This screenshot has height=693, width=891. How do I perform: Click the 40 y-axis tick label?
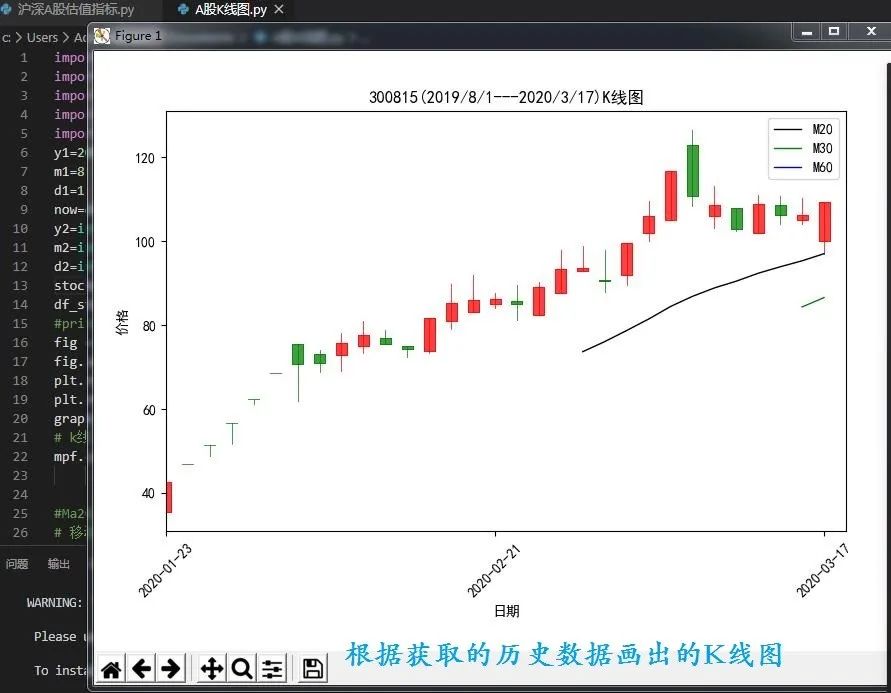[148, 494]
